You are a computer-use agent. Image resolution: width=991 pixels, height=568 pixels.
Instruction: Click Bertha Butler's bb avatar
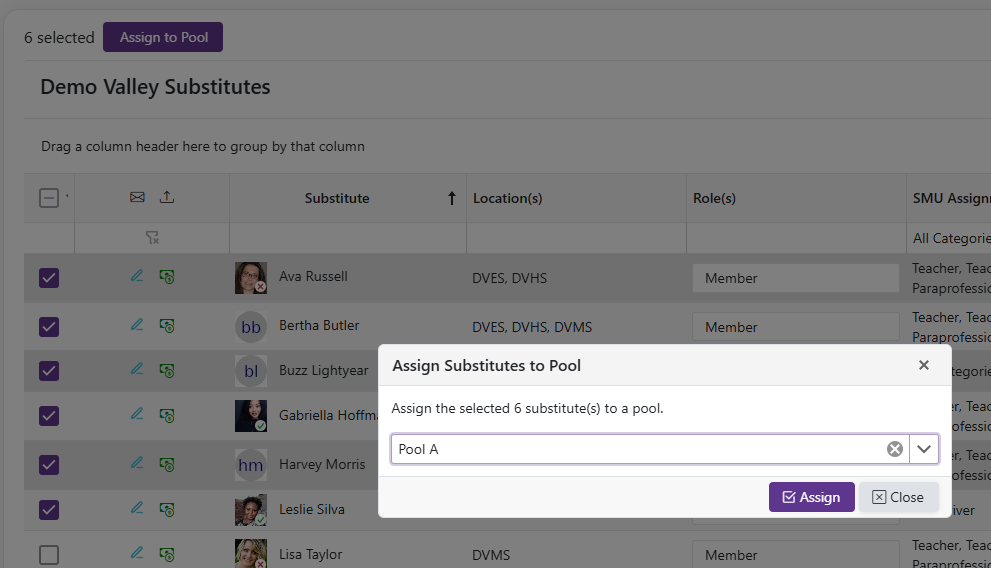pyautogui.click(x=251, y=327)
